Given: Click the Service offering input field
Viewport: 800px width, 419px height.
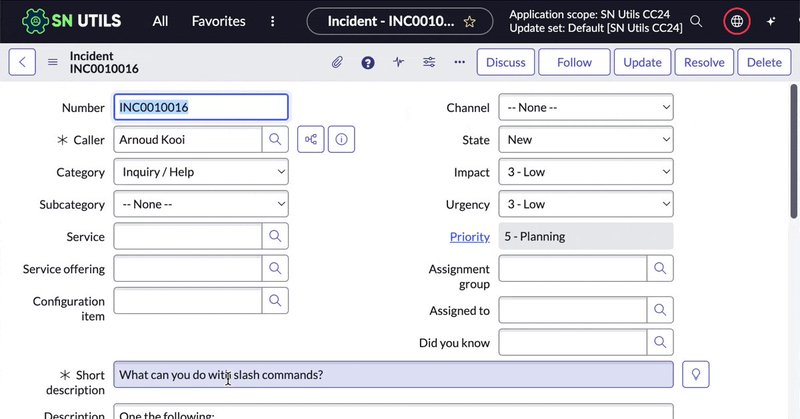Looking at the screenshot, I should [x=188, y=268].
